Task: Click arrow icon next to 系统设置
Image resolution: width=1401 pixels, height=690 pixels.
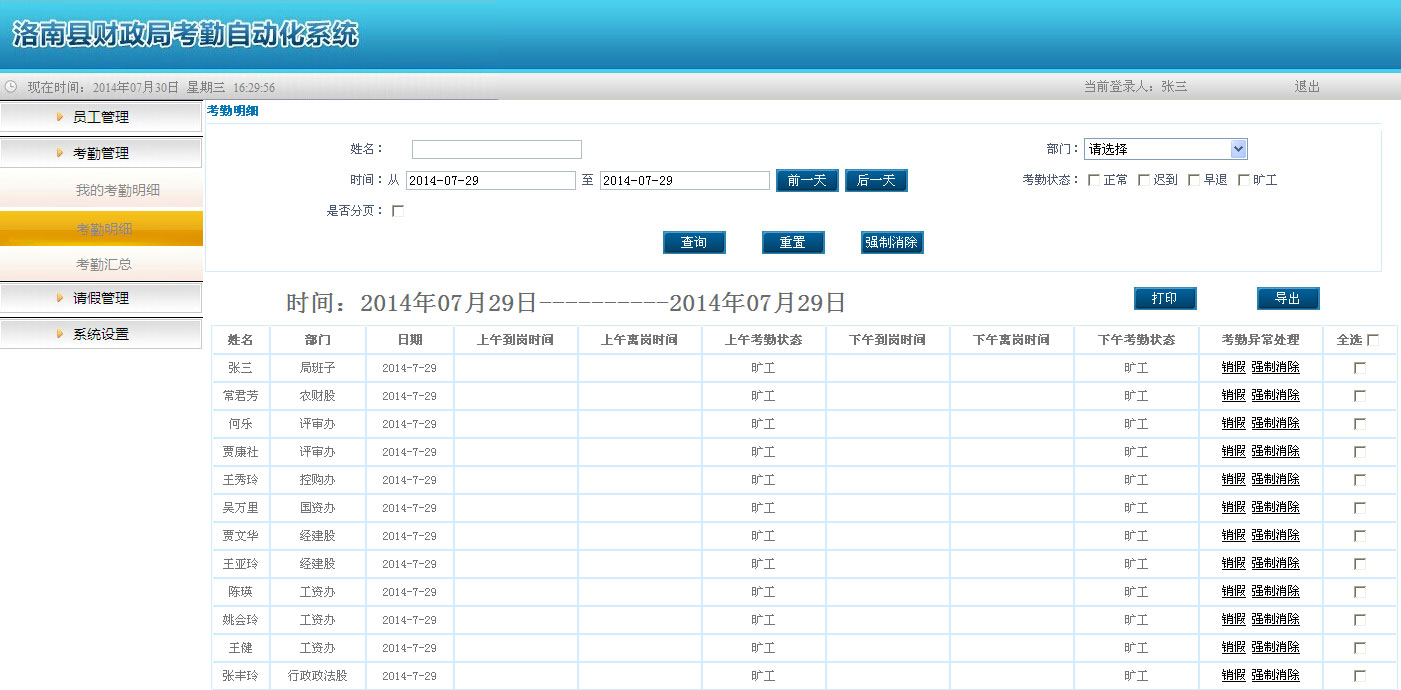Action: click(x=60, y=334)
